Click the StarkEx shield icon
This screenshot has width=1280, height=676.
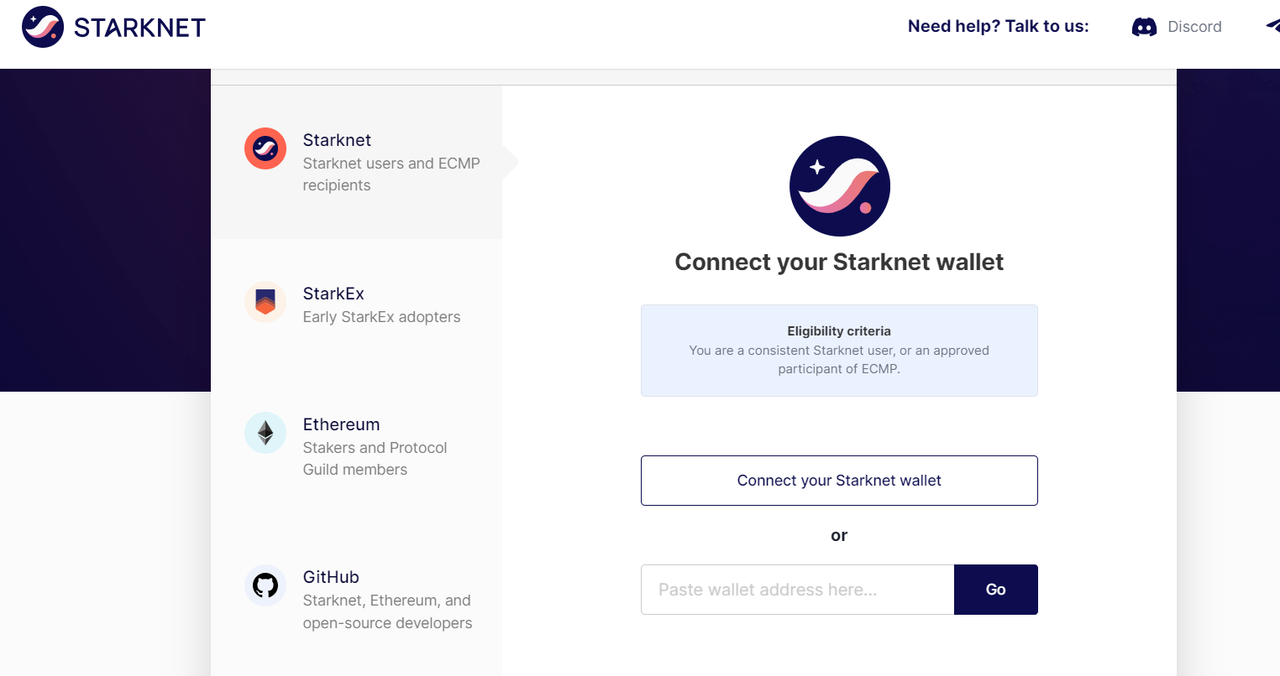coord(265,302)
